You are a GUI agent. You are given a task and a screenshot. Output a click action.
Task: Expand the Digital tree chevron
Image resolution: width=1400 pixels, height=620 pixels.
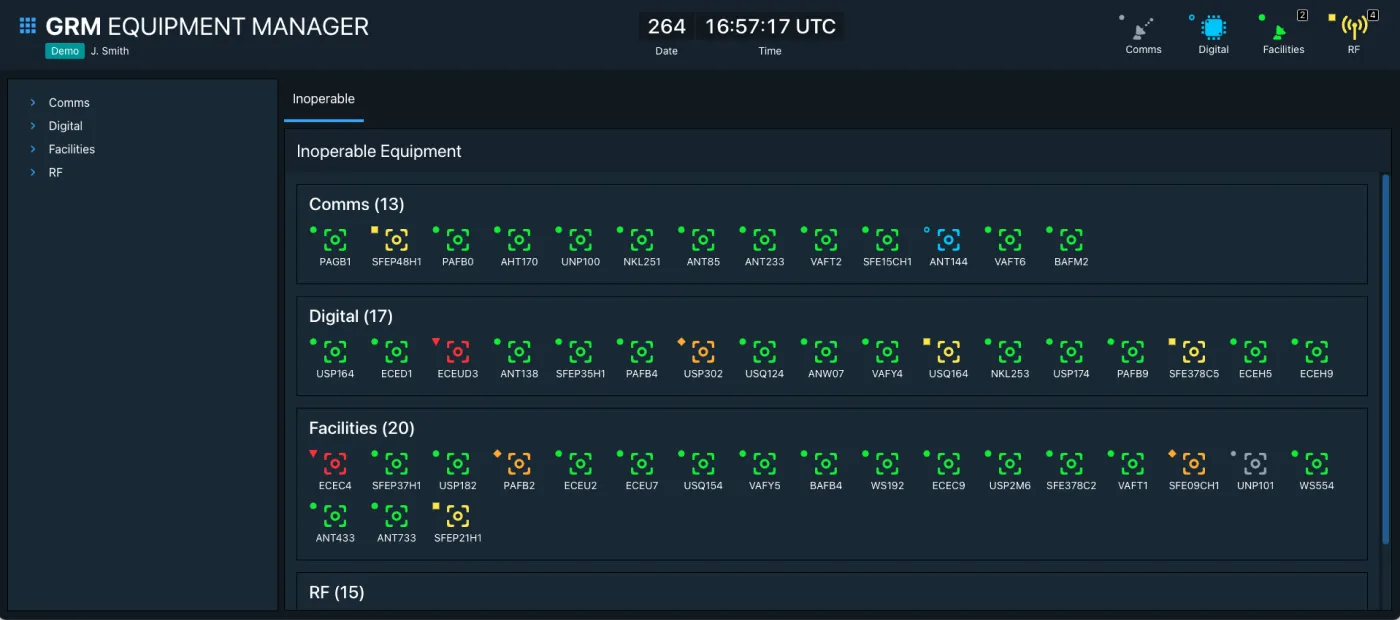pos(33,126)
